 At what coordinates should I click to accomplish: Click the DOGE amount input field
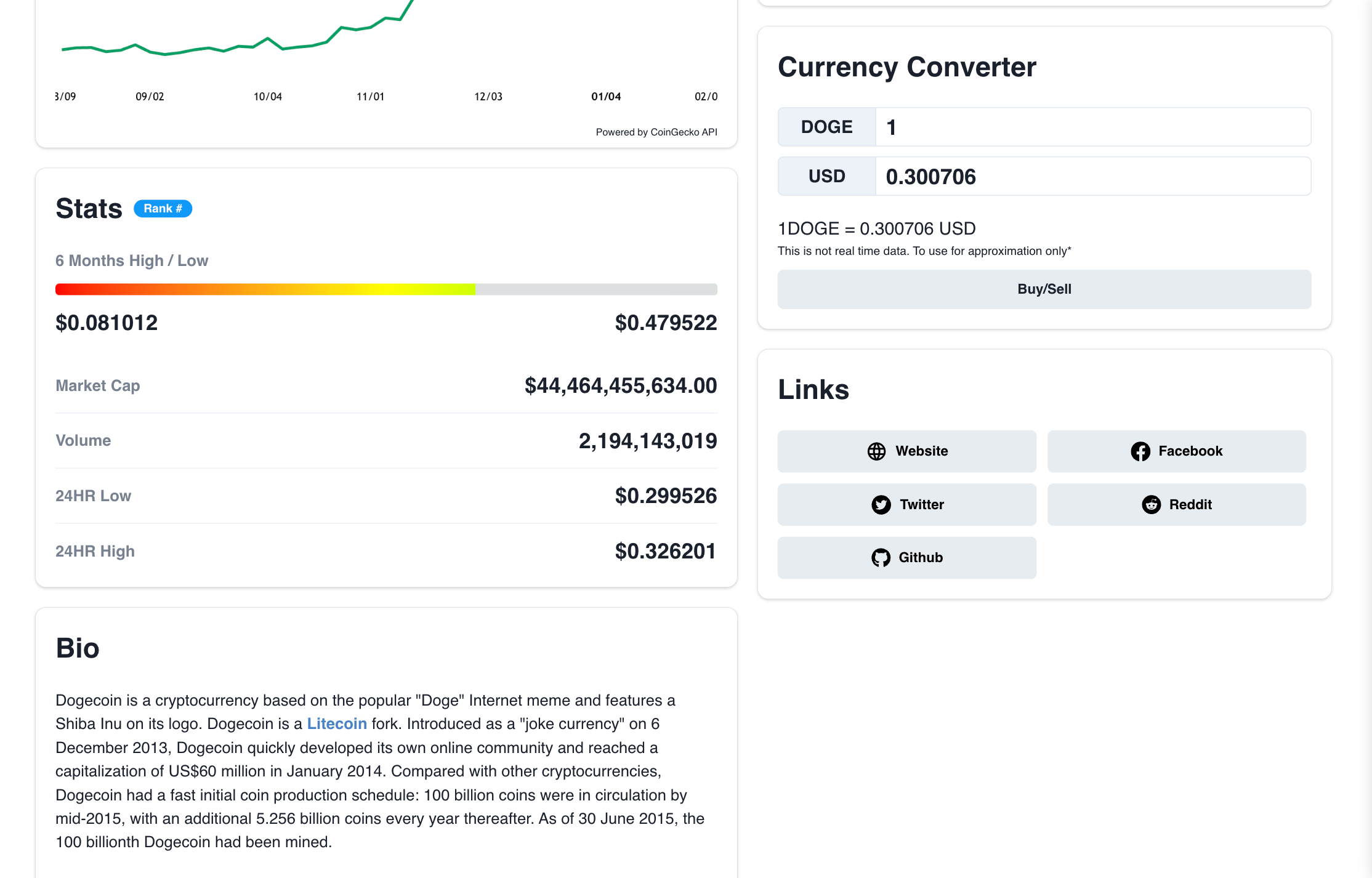(x=1092, y=127)
